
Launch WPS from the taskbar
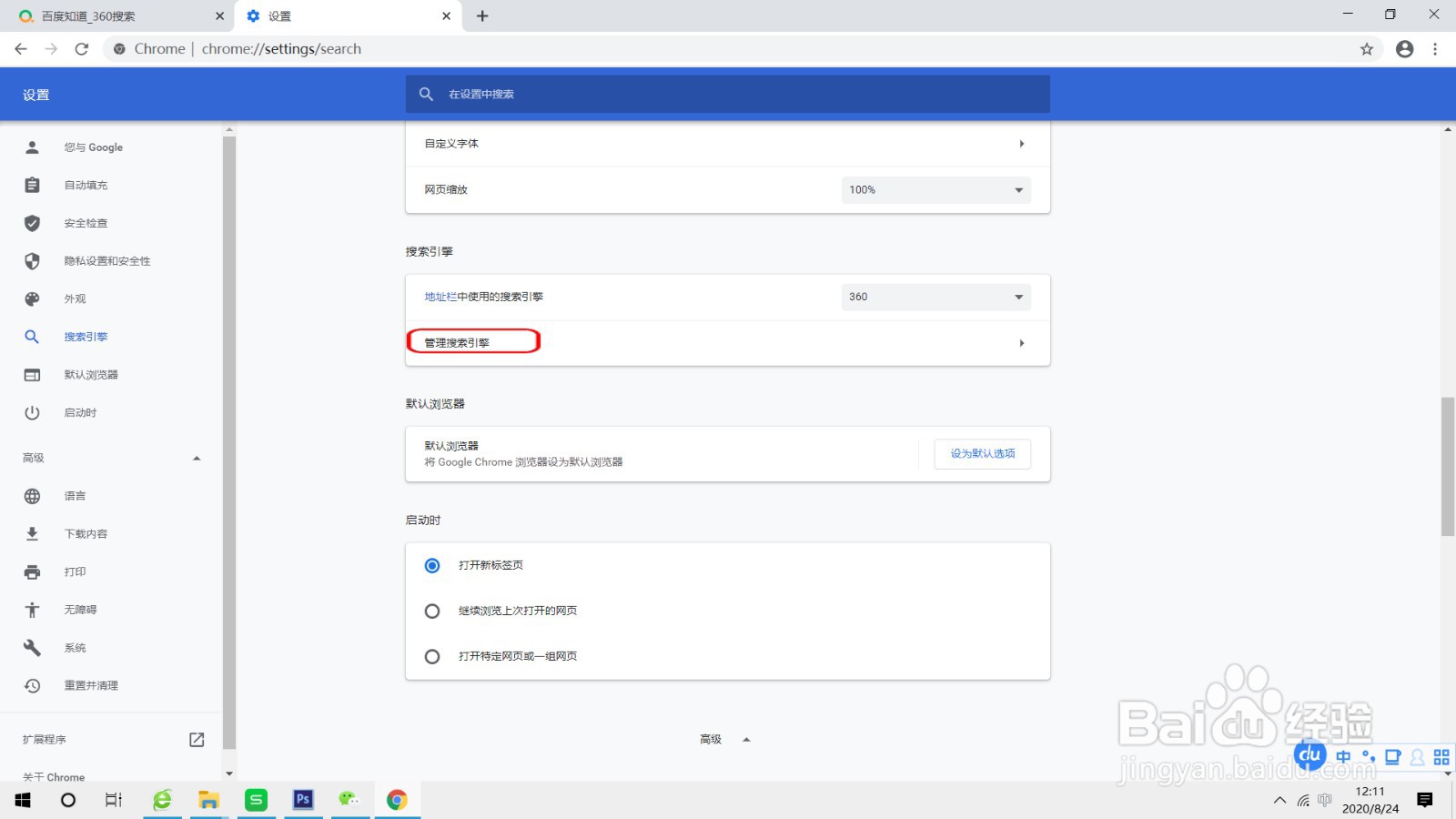click(257, 800)
